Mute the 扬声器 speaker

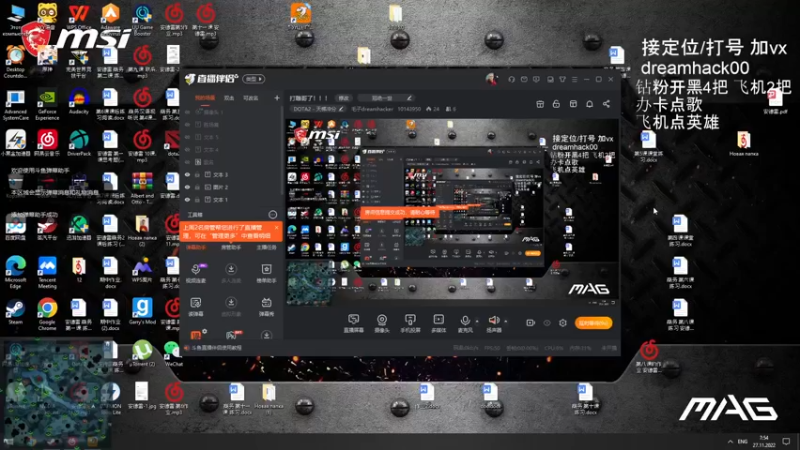tap(493, 323)
